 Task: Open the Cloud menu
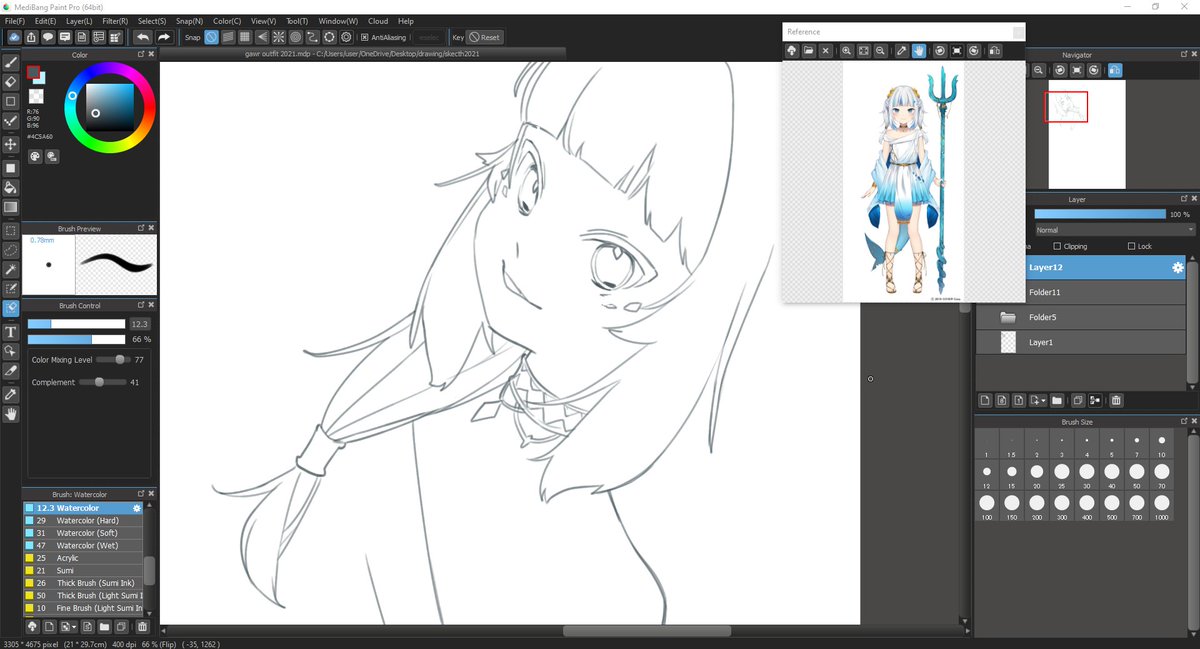pos(378,21)
